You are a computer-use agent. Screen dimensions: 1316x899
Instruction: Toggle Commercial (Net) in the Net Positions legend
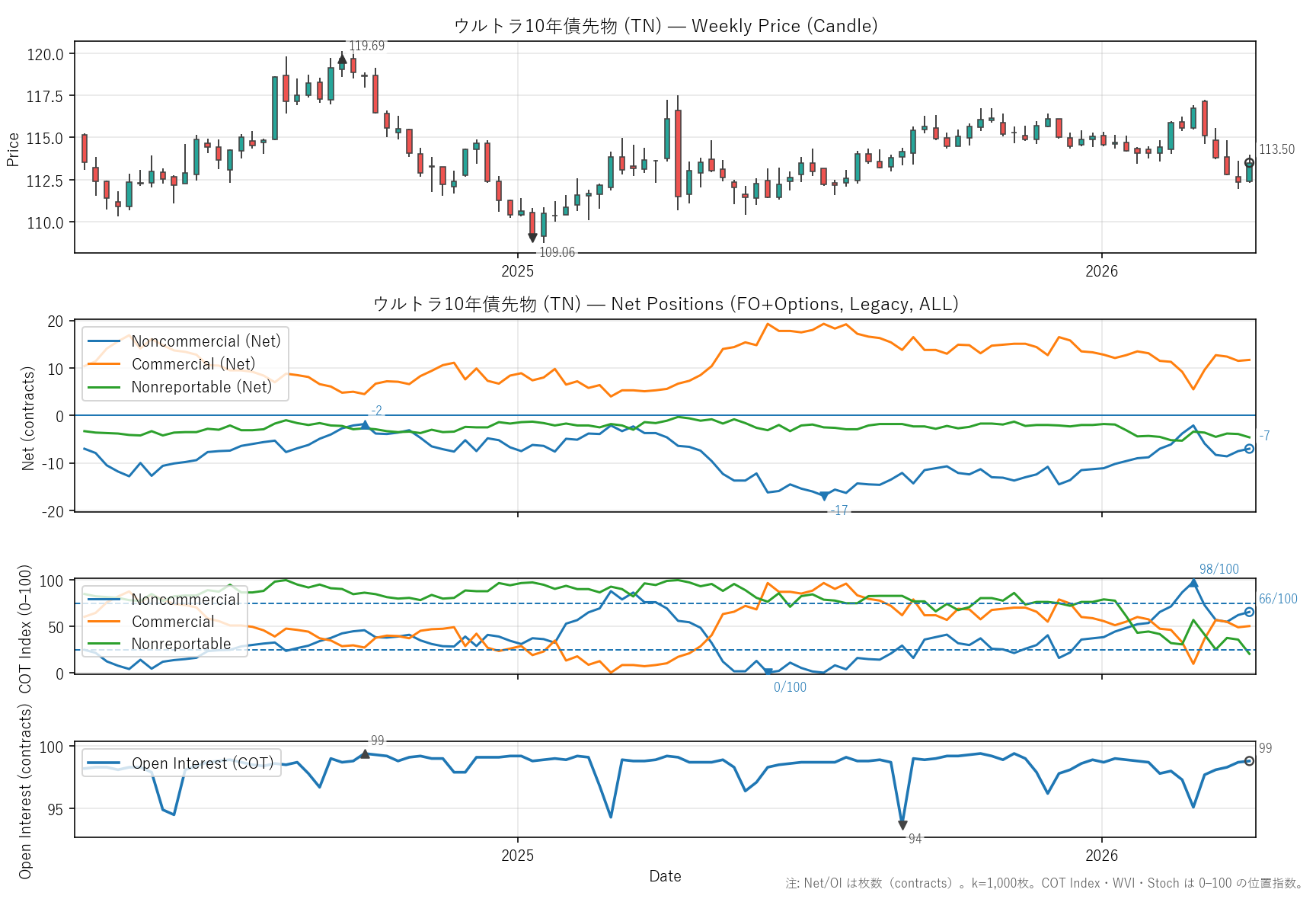(193, 364)
